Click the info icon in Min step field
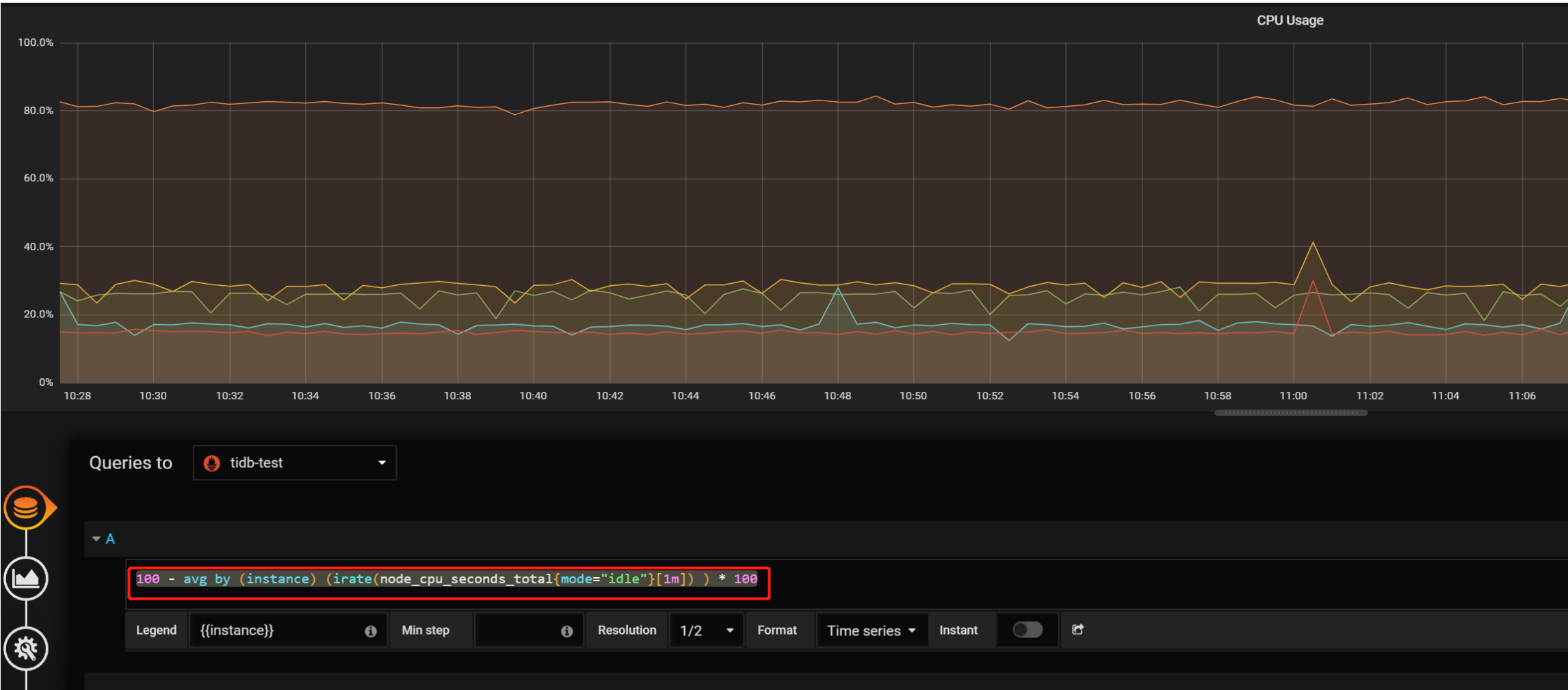This screenshot has width=1568, height=690. coord(566,631)
